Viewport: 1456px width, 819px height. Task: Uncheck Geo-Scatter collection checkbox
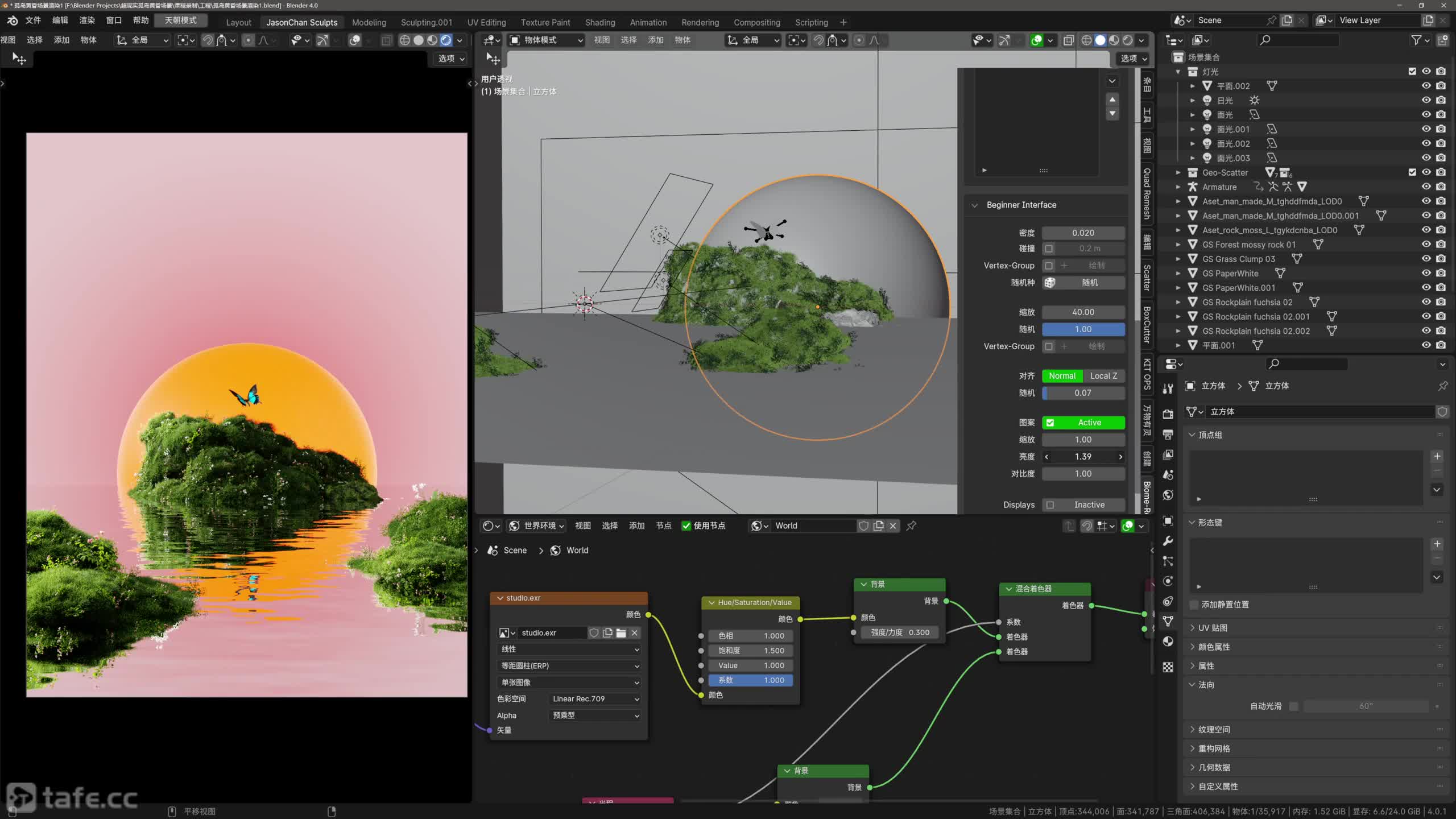pyautogui.click(x=1412, y=172)
